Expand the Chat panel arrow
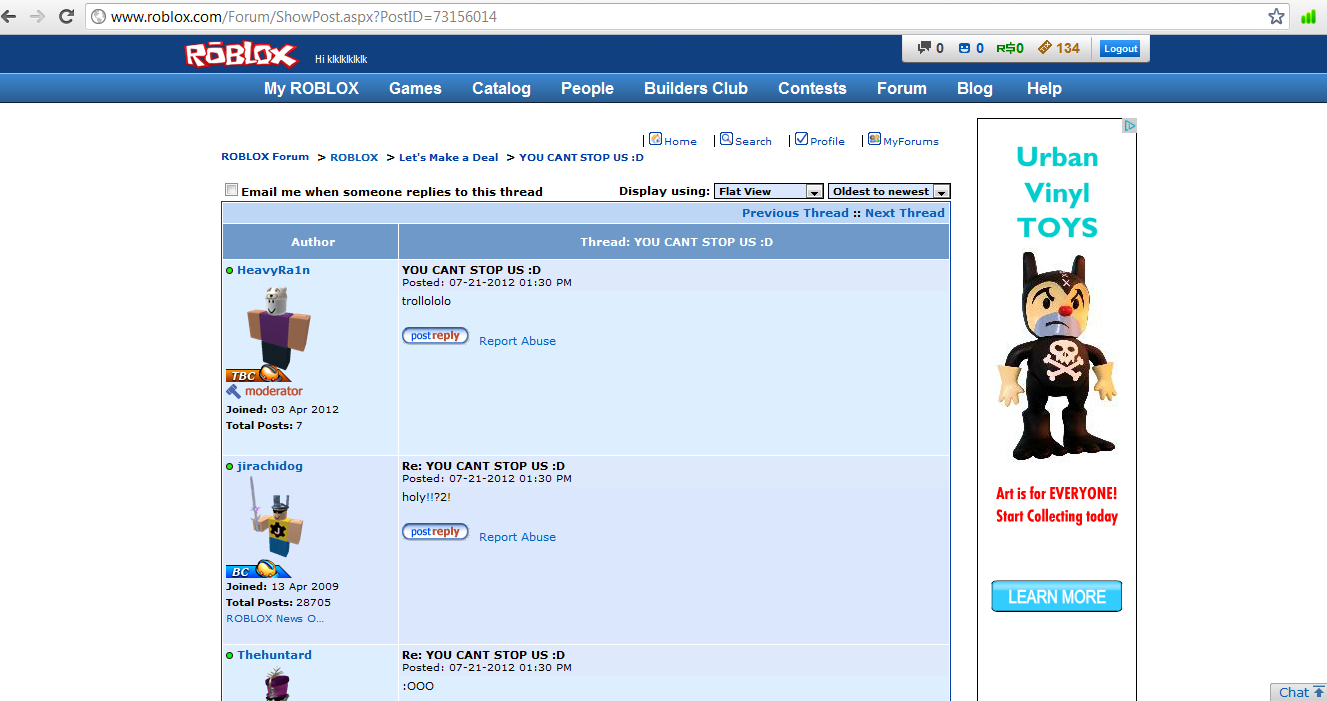Screen dimensions: 1327x701 (x=1318, y=692)
